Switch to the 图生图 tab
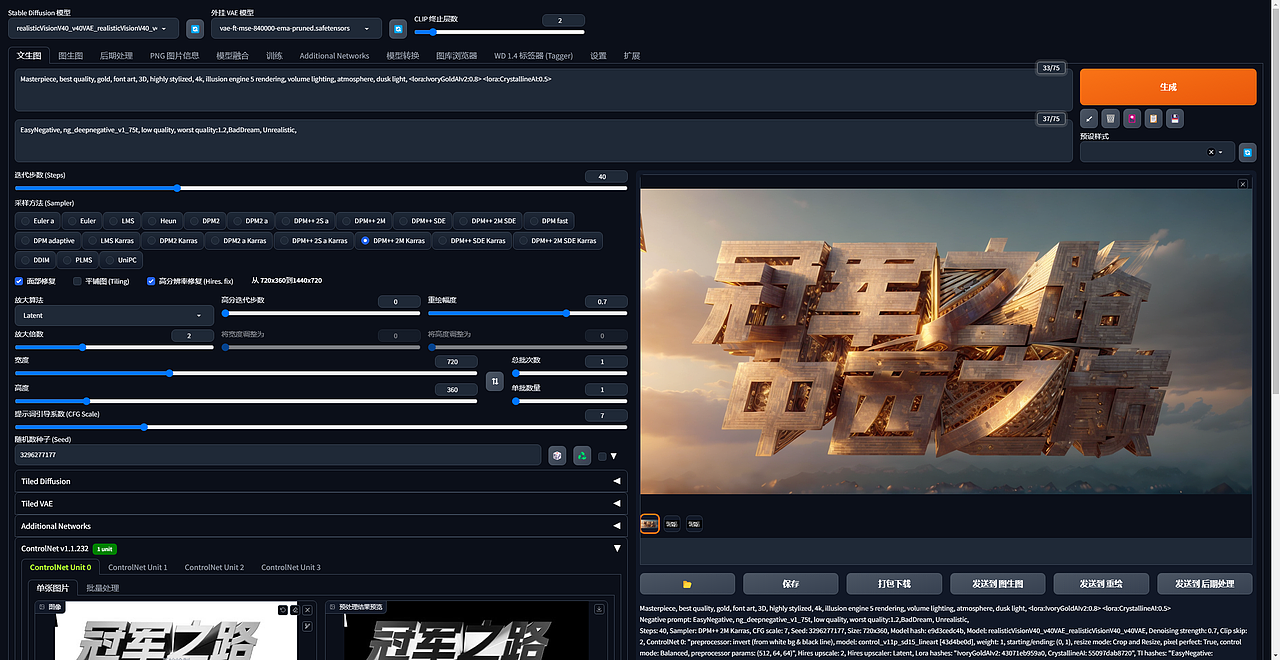 (x=70, y=56)
